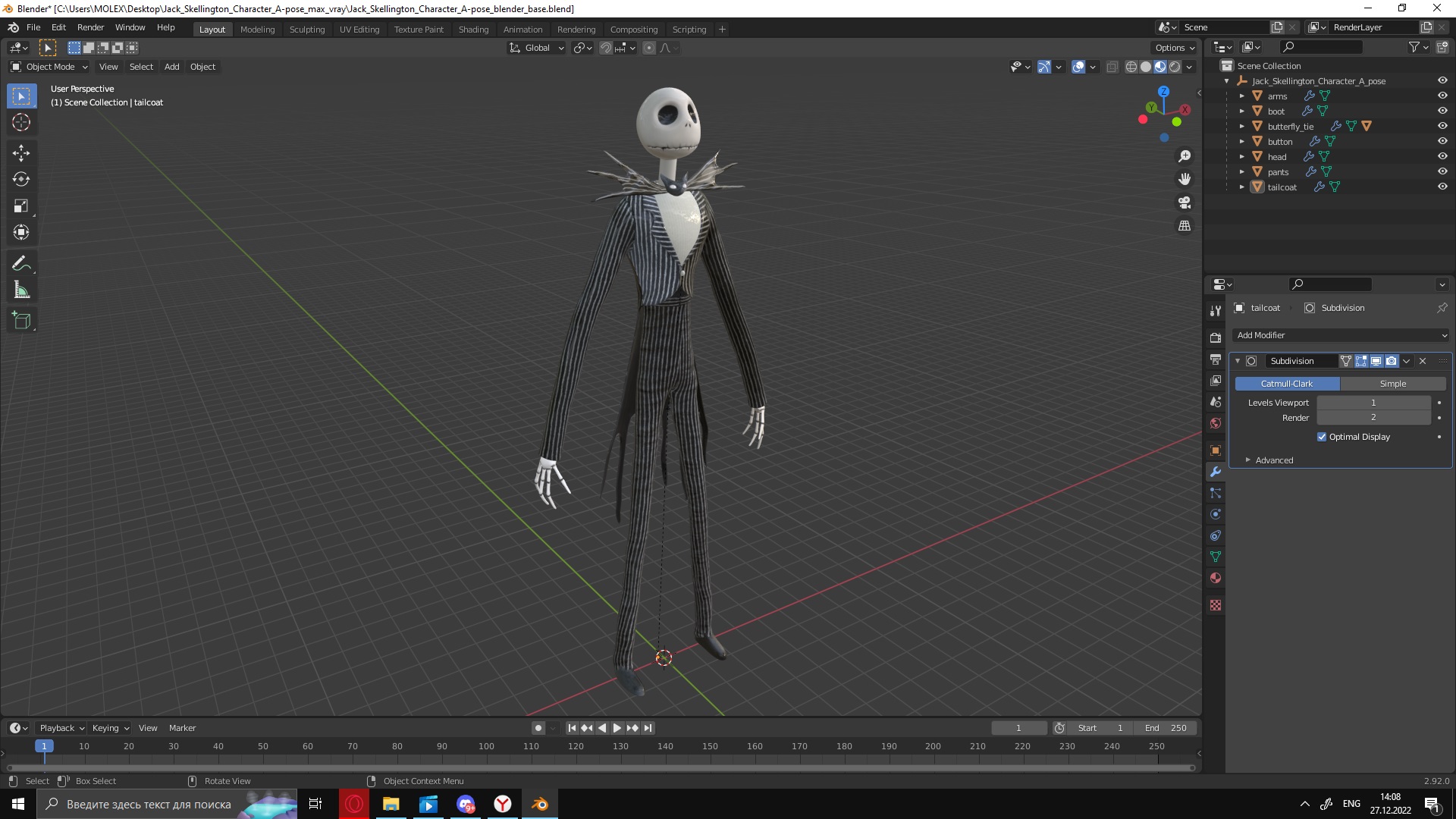Click the Levels Viewport value field

tap(1373, 403)
